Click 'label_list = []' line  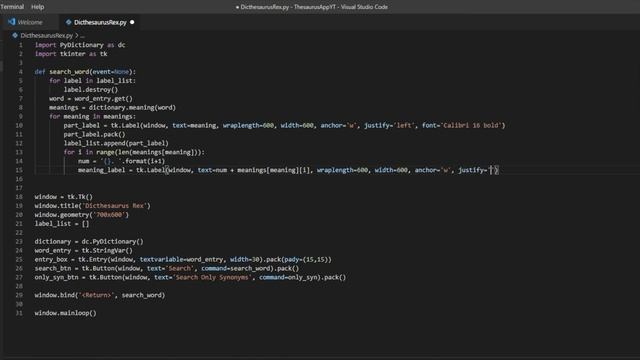62,224
